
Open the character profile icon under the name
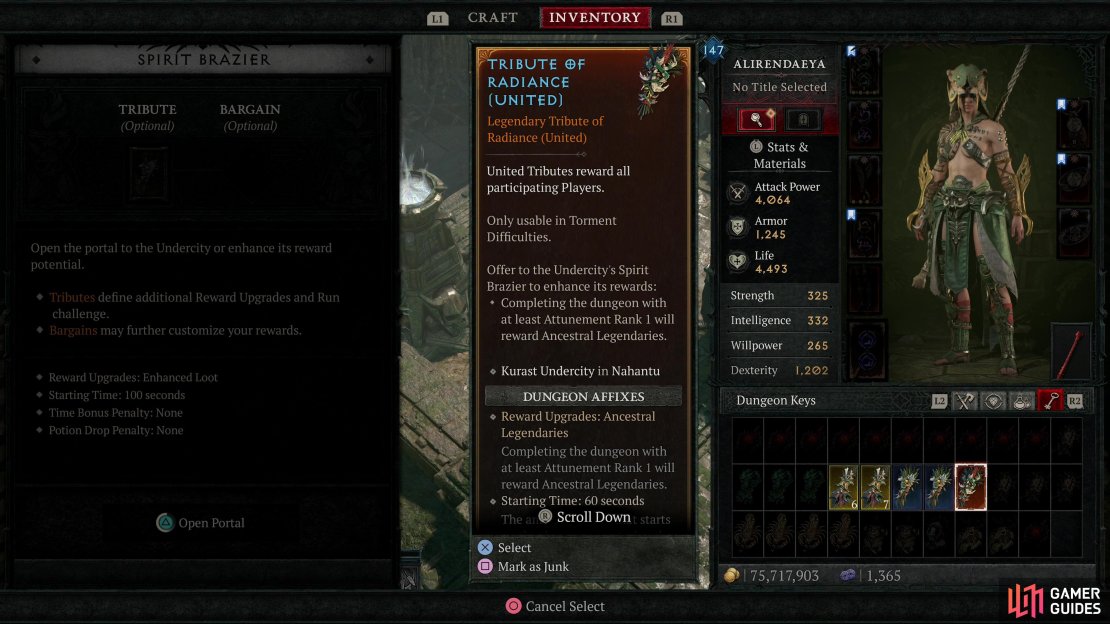(x=756, y=119)
